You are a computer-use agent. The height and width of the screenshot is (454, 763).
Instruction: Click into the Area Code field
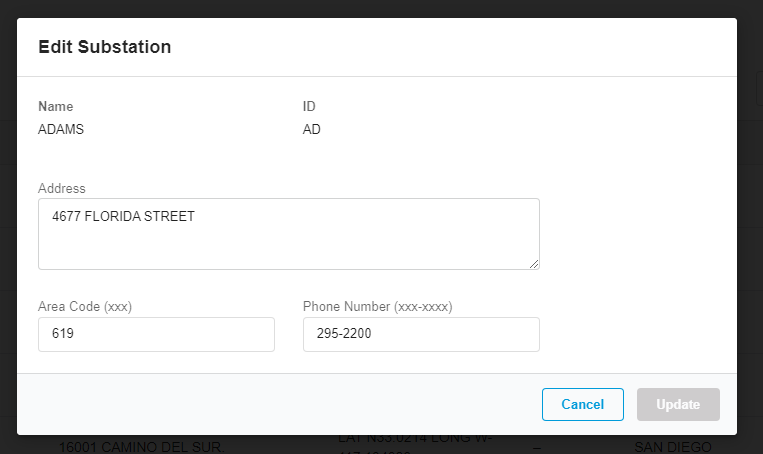(x=156, y=334)
